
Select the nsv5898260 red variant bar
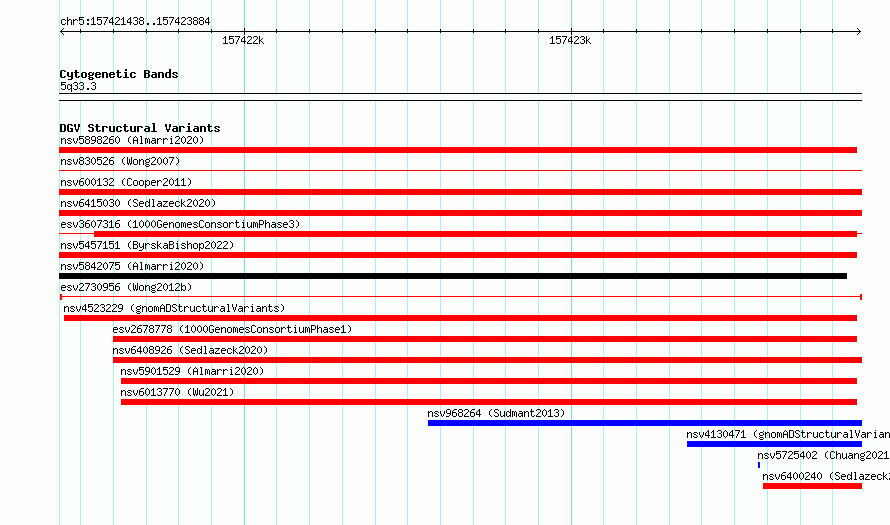(x=458, y=150)
